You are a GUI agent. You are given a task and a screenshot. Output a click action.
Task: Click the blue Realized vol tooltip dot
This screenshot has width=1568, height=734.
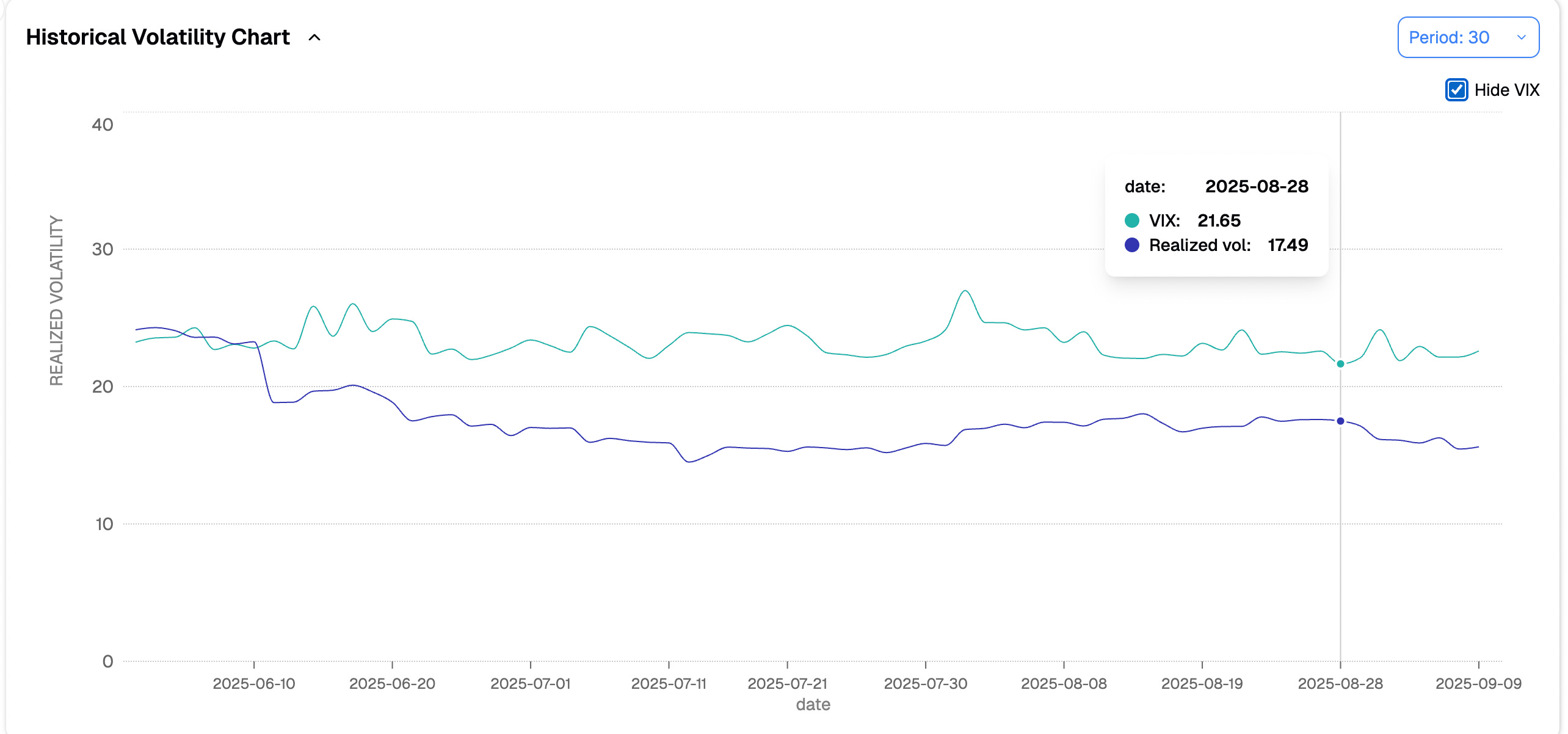(x=1131, y=245)
